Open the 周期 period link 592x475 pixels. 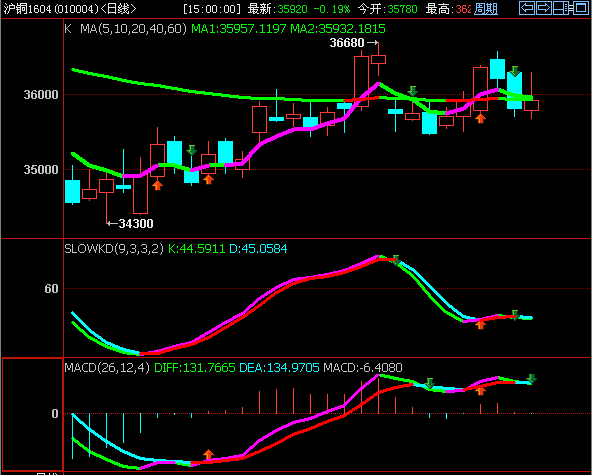[x=486, y=9]
